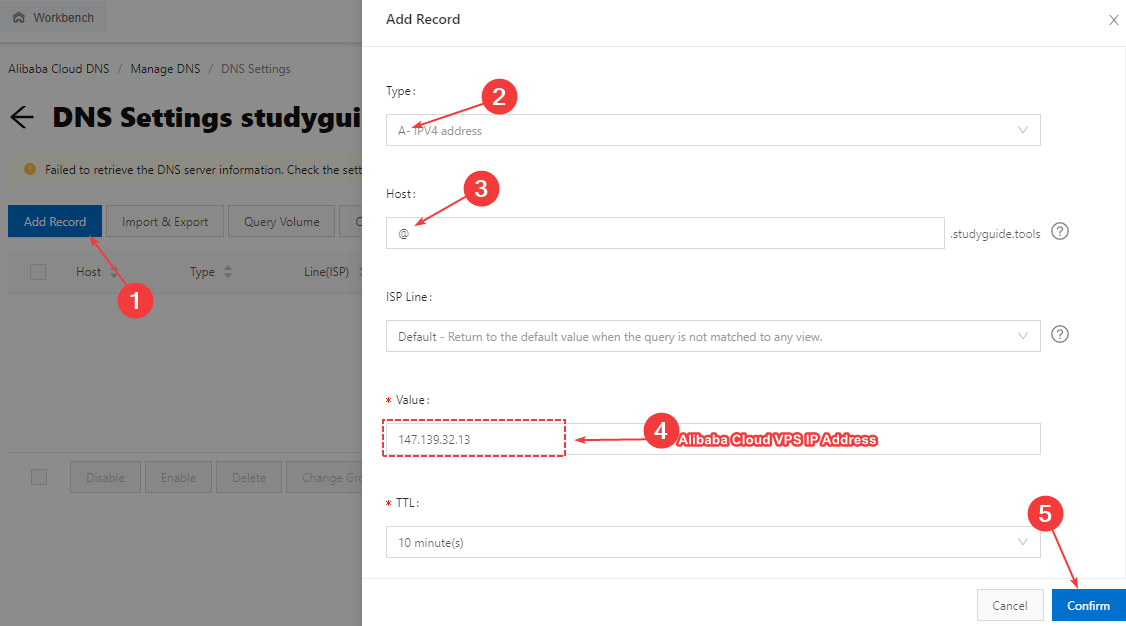Click the back arrow beside DNS Settings
The width and height of the screenshot is (1126, 626).
pos(22,118)
